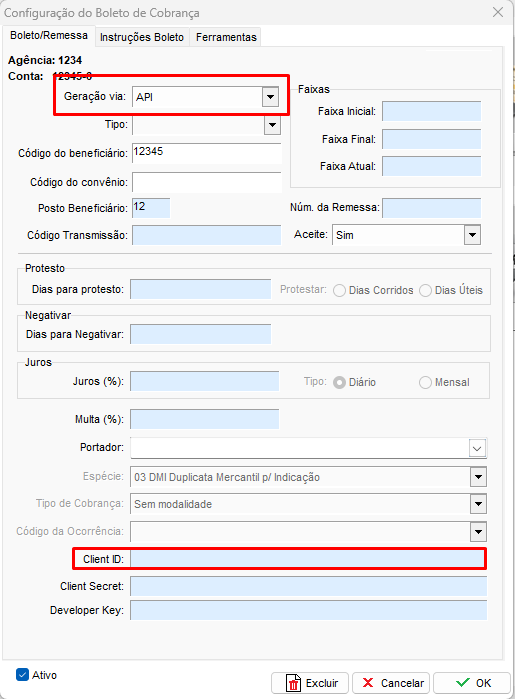Image resolution: width=515 pixels, height=699 pixels.
Task: Focus the Client Secret field
Action: point(309,586)
